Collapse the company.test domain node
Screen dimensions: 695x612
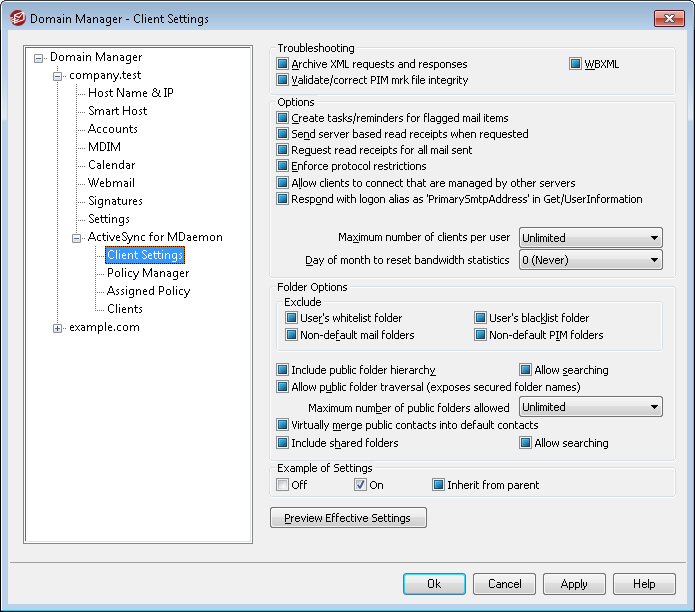[57, 76]
